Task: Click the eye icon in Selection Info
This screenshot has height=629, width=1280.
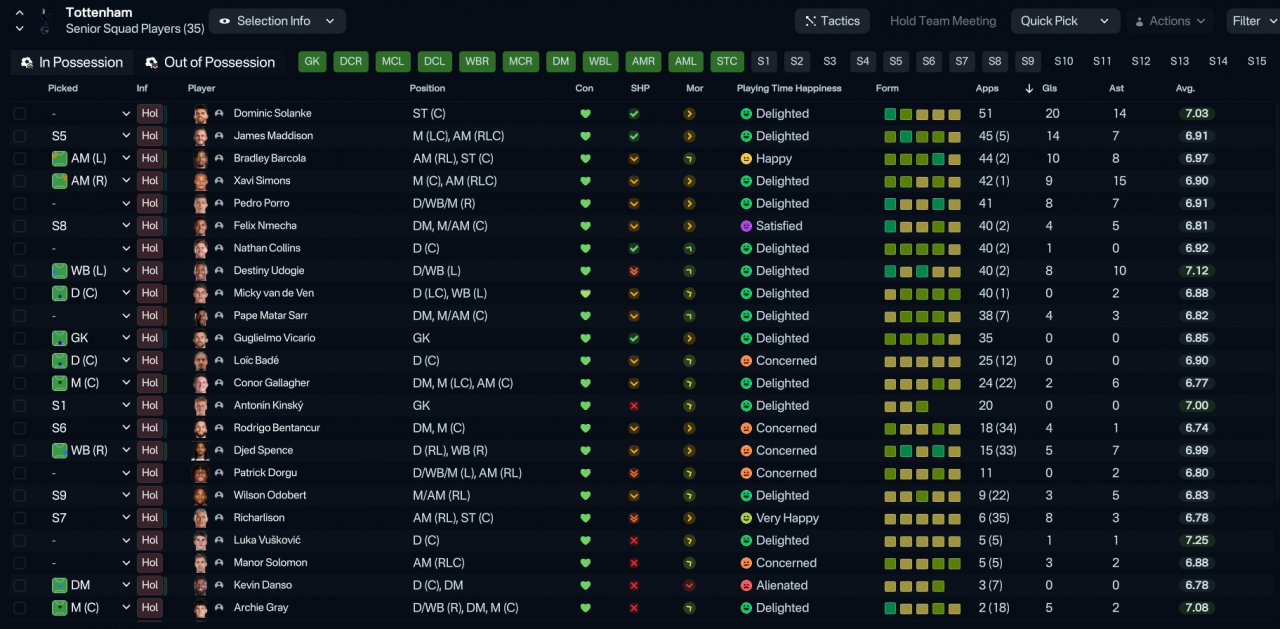Action: coord(225,21)
